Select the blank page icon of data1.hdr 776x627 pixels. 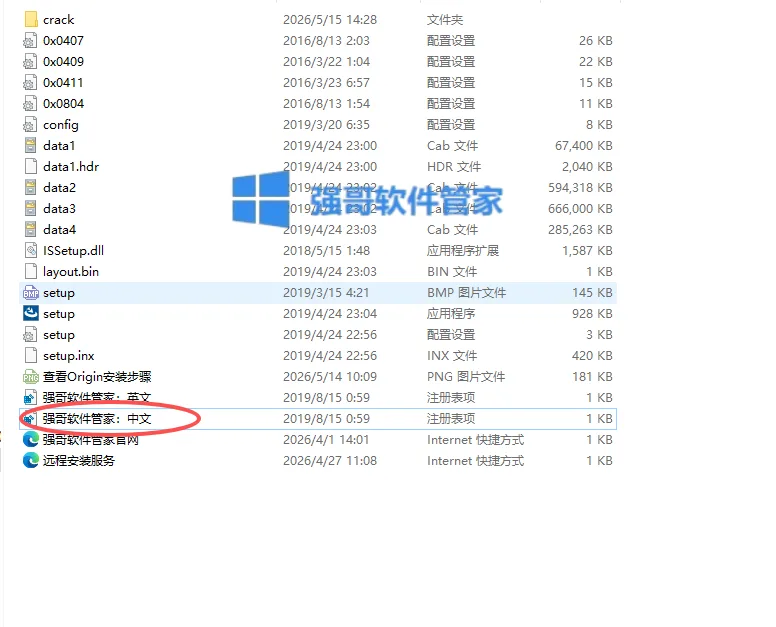click(31, 166)
